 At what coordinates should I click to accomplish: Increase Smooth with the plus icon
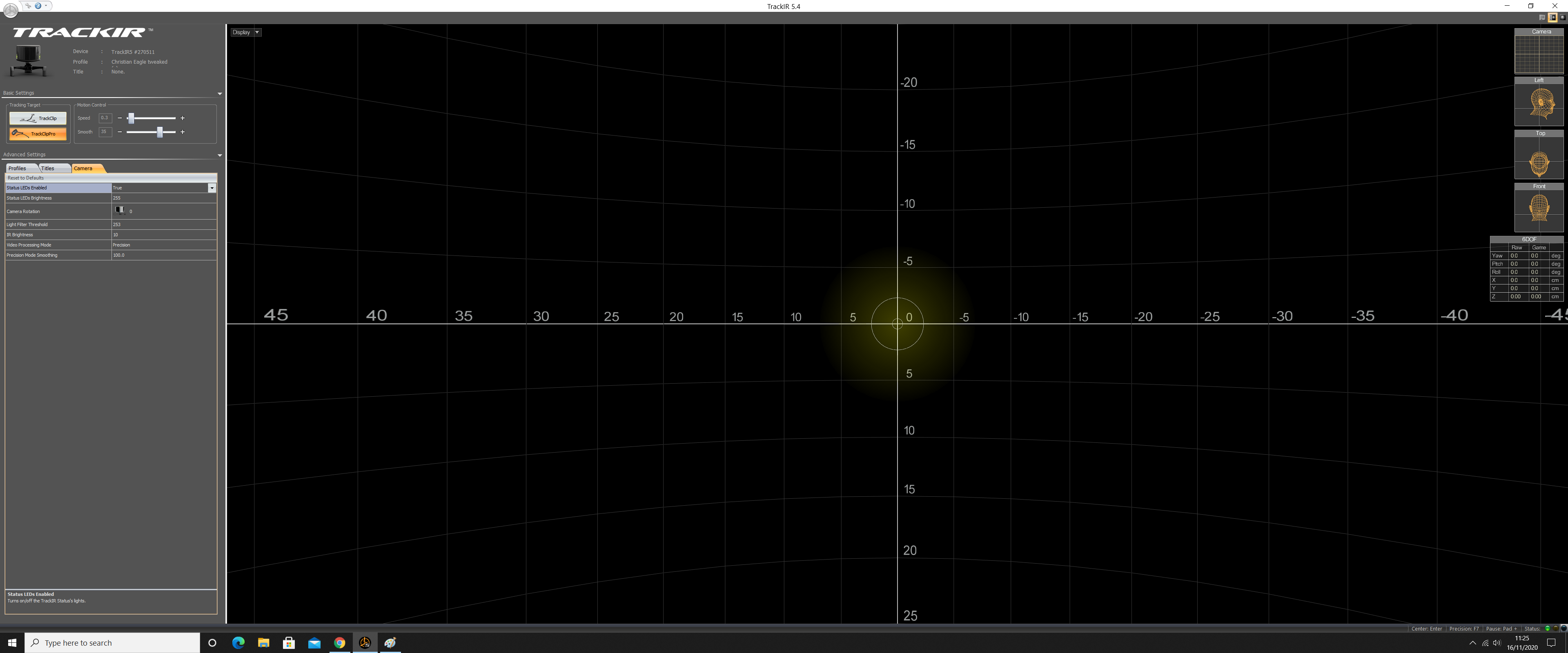[182, 131]
